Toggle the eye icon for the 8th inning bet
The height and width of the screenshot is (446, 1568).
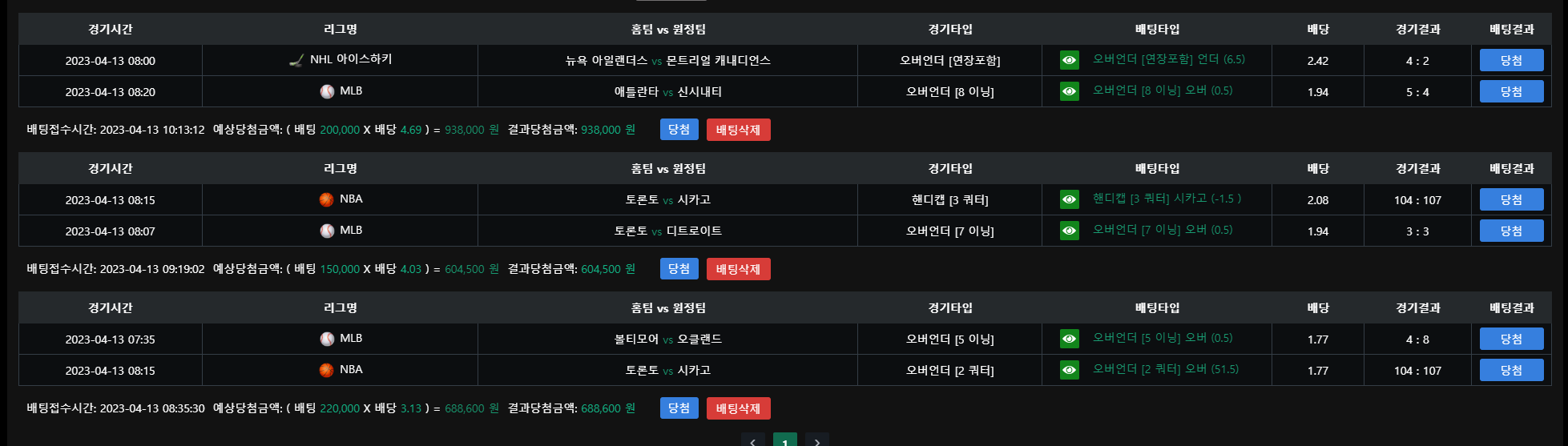pyautogui.click(x=1069, y=91)
